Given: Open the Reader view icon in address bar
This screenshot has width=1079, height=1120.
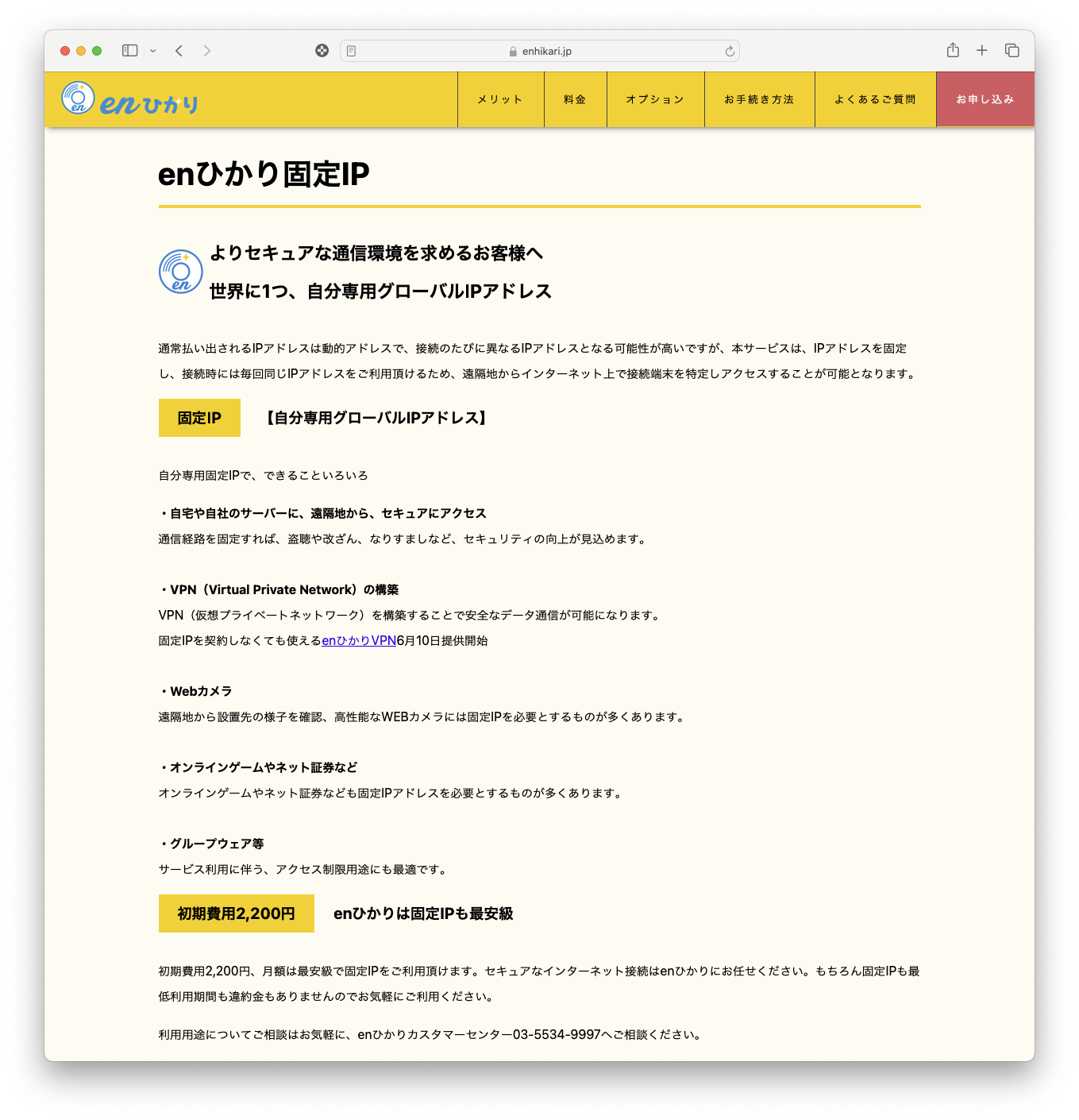Looking at the screenshot, I should (352, 51).
